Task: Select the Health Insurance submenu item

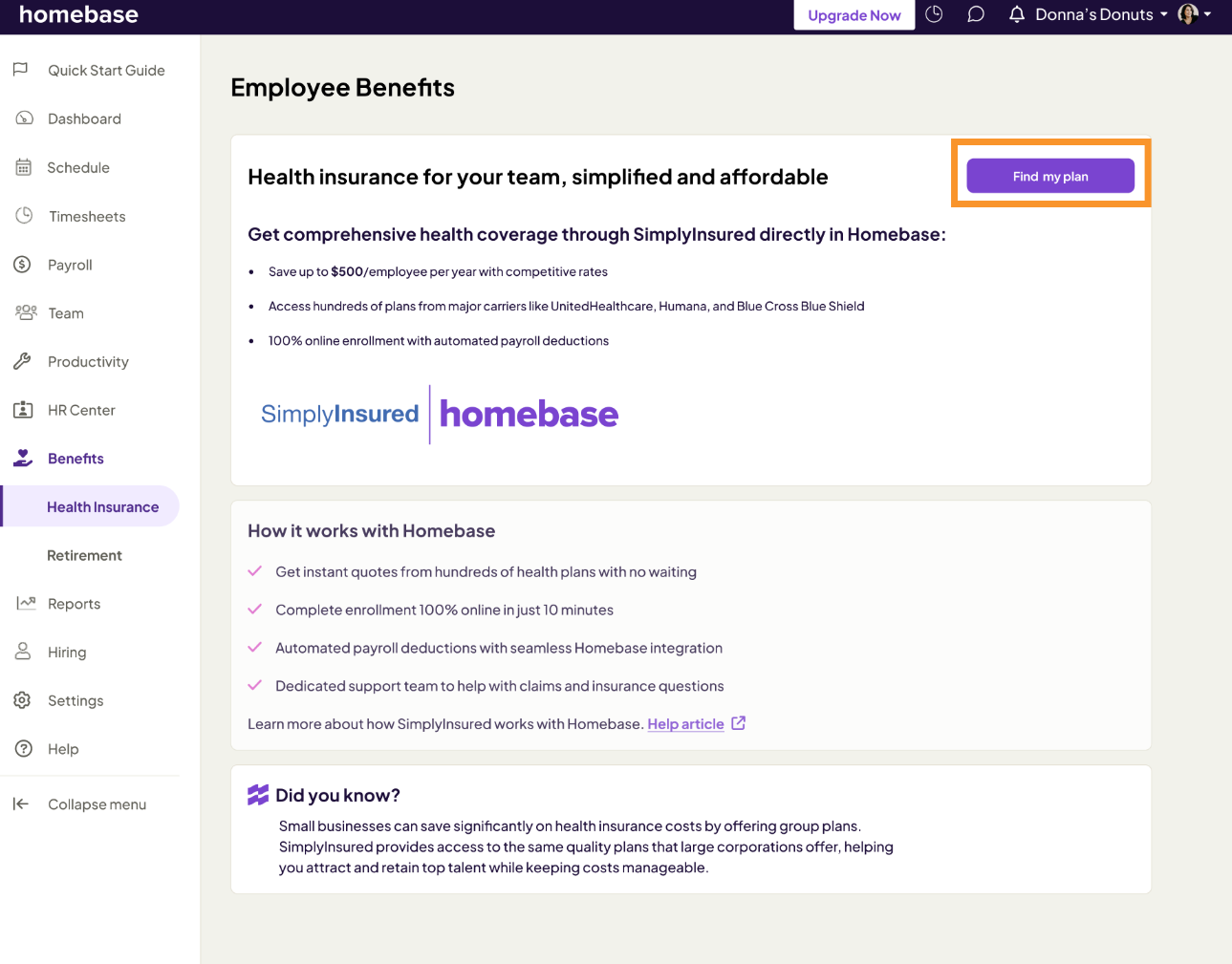Action: pyautogui.click(x=91, y=506)
